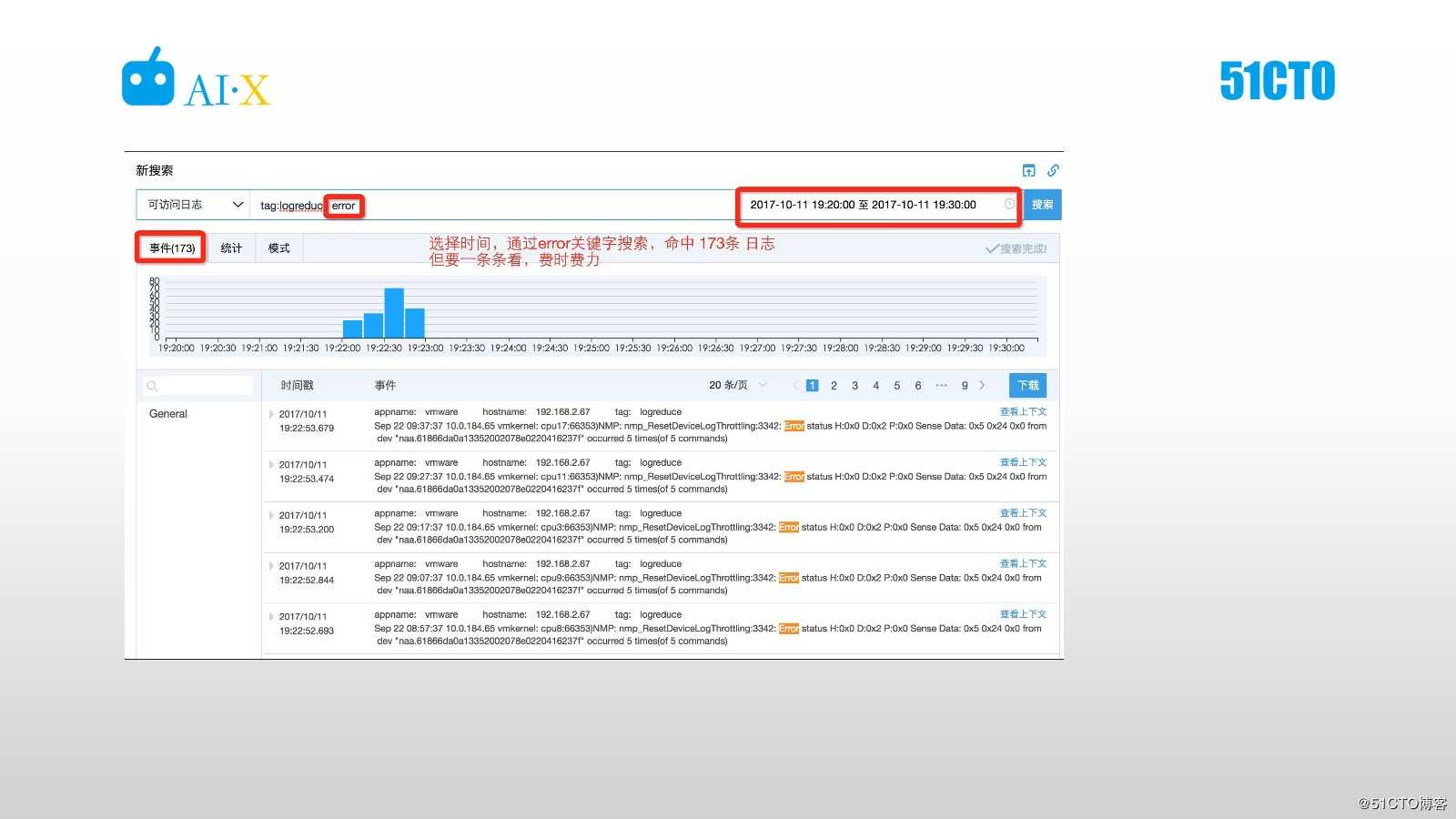Go to page 3
Screen dimensions: 1456x819
(854, 385)
